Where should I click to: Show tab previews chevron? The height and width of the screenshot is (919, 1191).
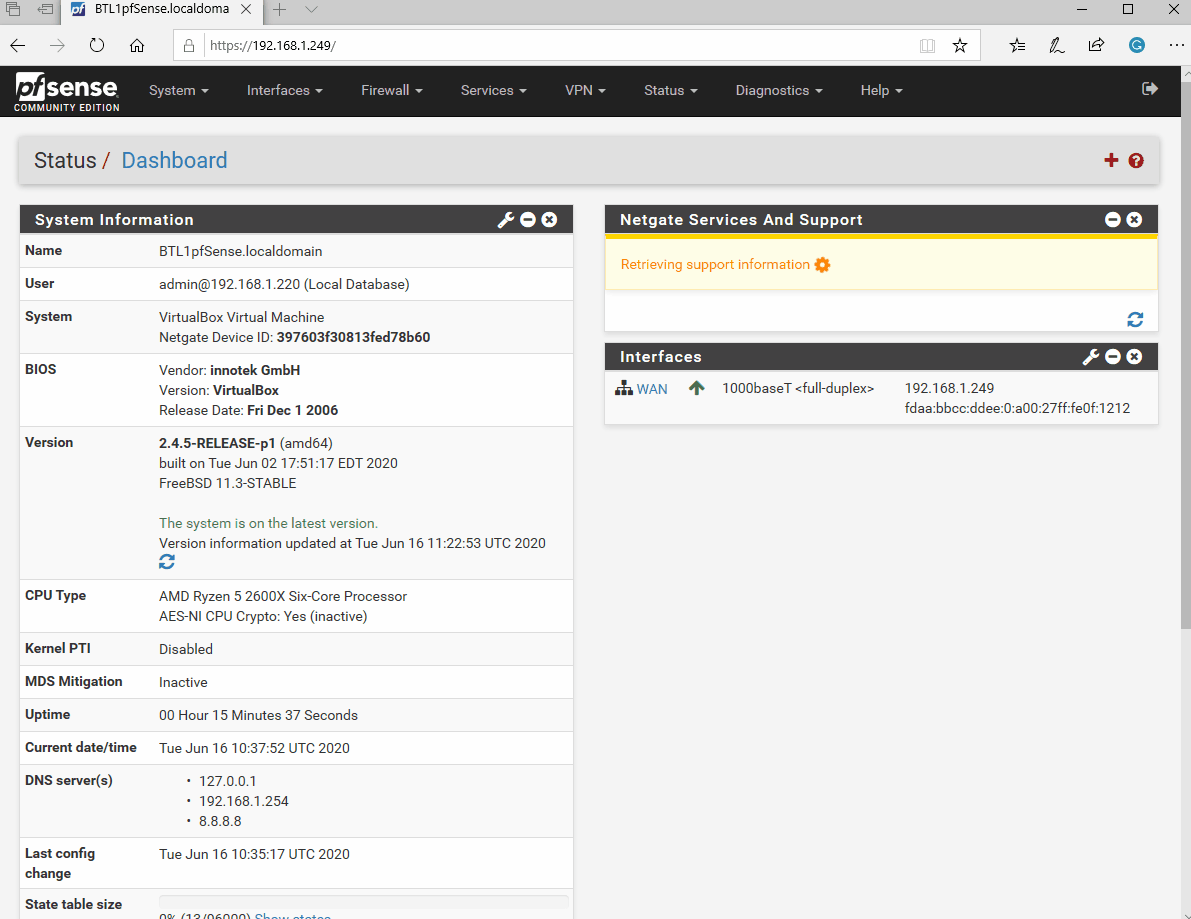(311, 9)
